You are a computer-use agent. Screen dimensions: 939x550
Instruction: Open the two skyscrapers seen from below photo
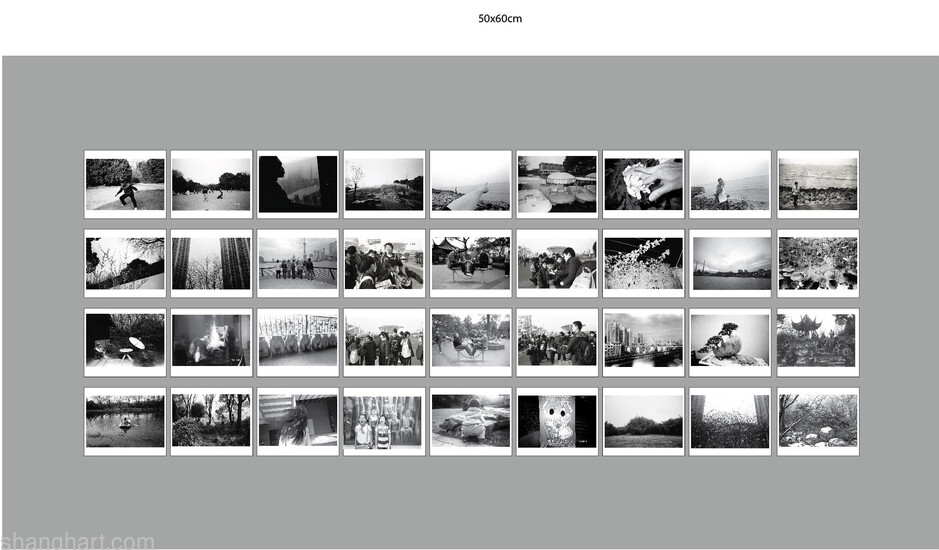pos(211,263)
